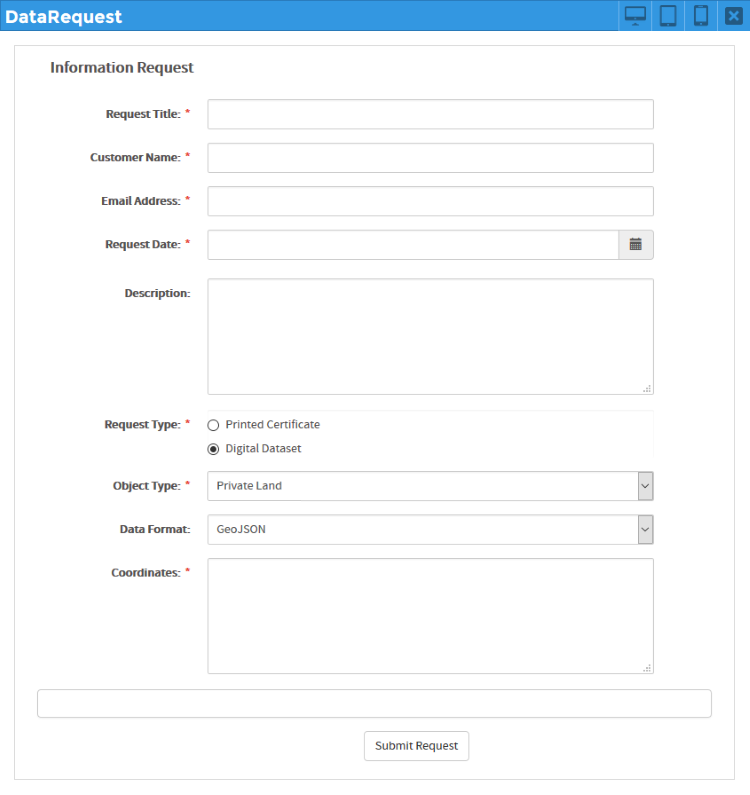Click the Description resize handle
The height and width of the screenshot is (795, 750).
(x=647, y=389)
